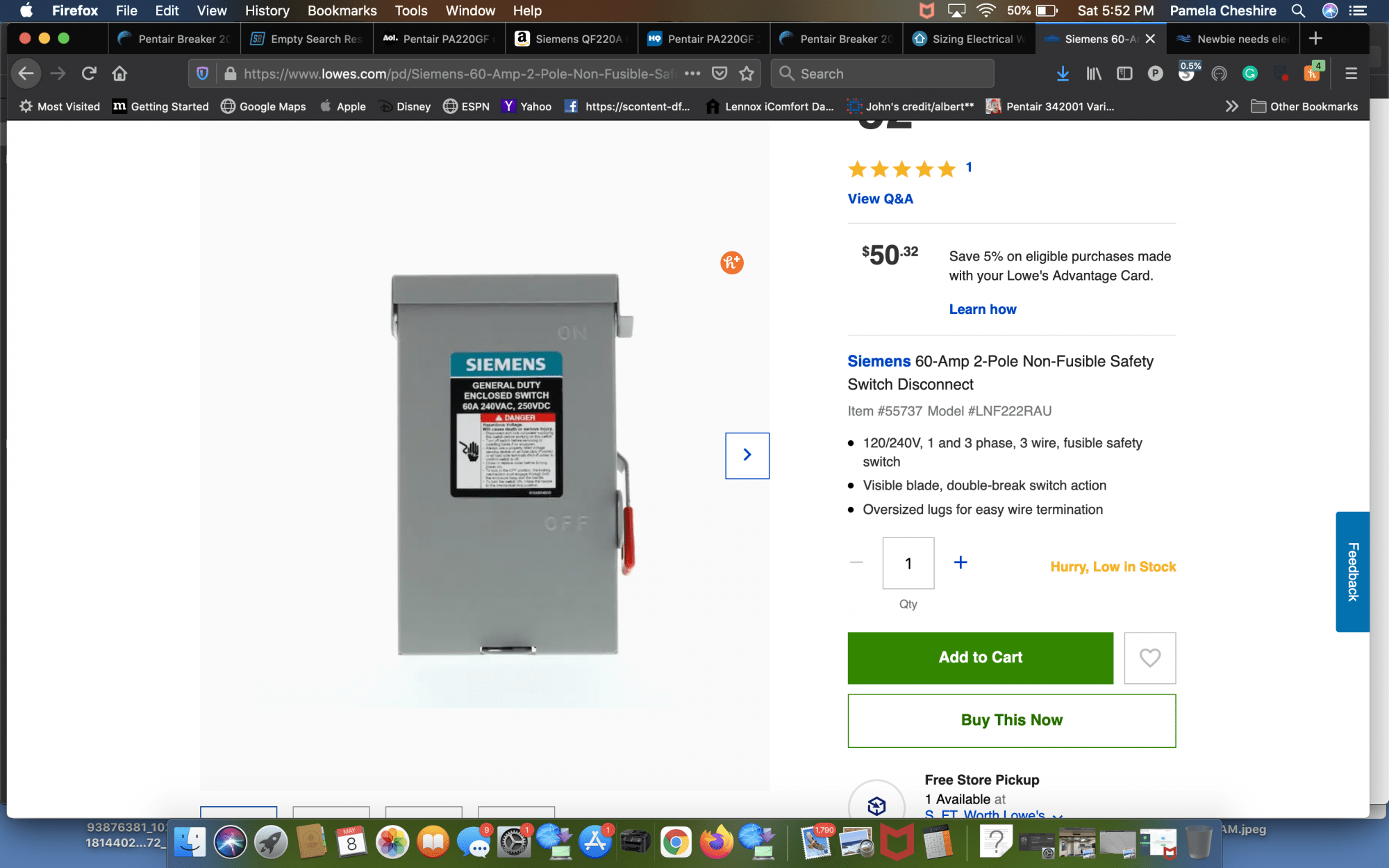Open the Yahoo bookmark
This screenshot has width=1389, height=868.
point(527,106)
